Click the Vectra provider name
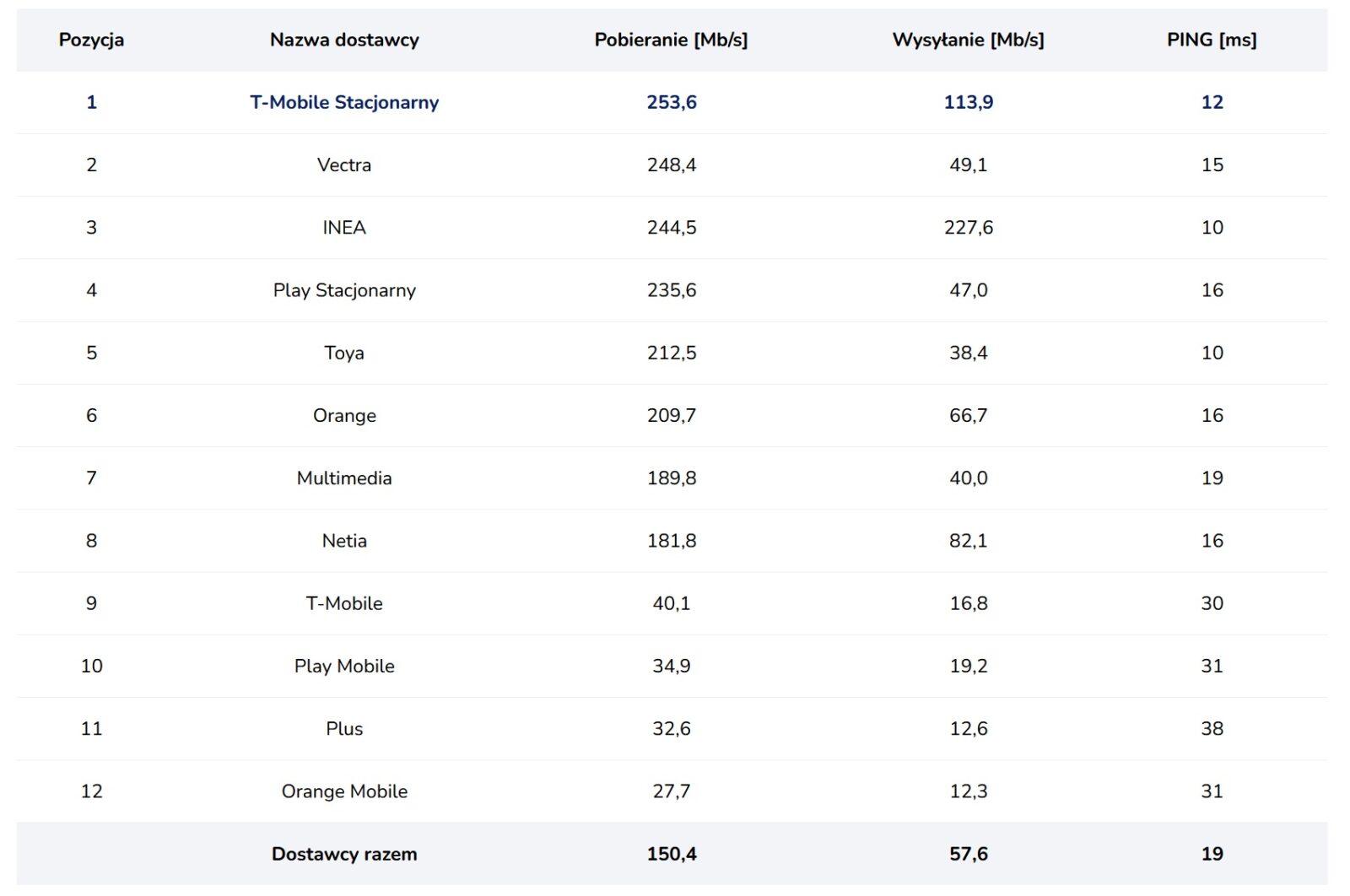Screen dimensions: 1350x896 click(344, 165)
